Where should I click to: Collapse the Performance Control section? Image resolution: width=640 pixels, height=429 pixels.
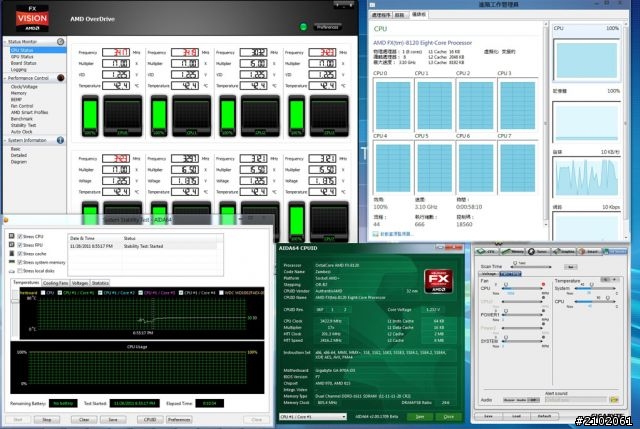(x=5, y=78)
